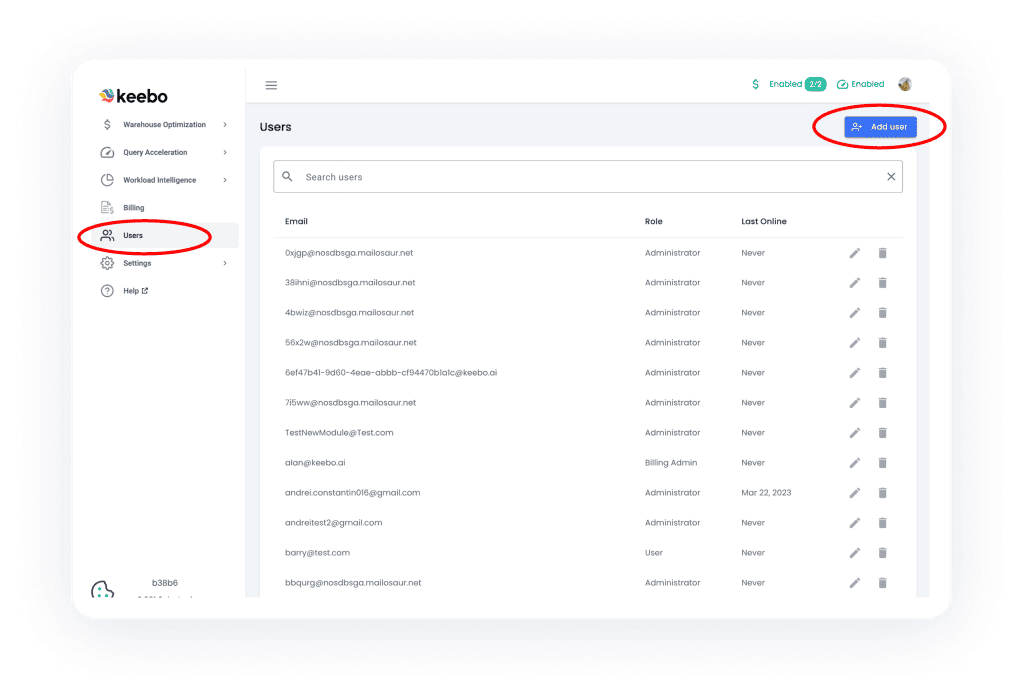Click the keebo logo

pos(134,96)
